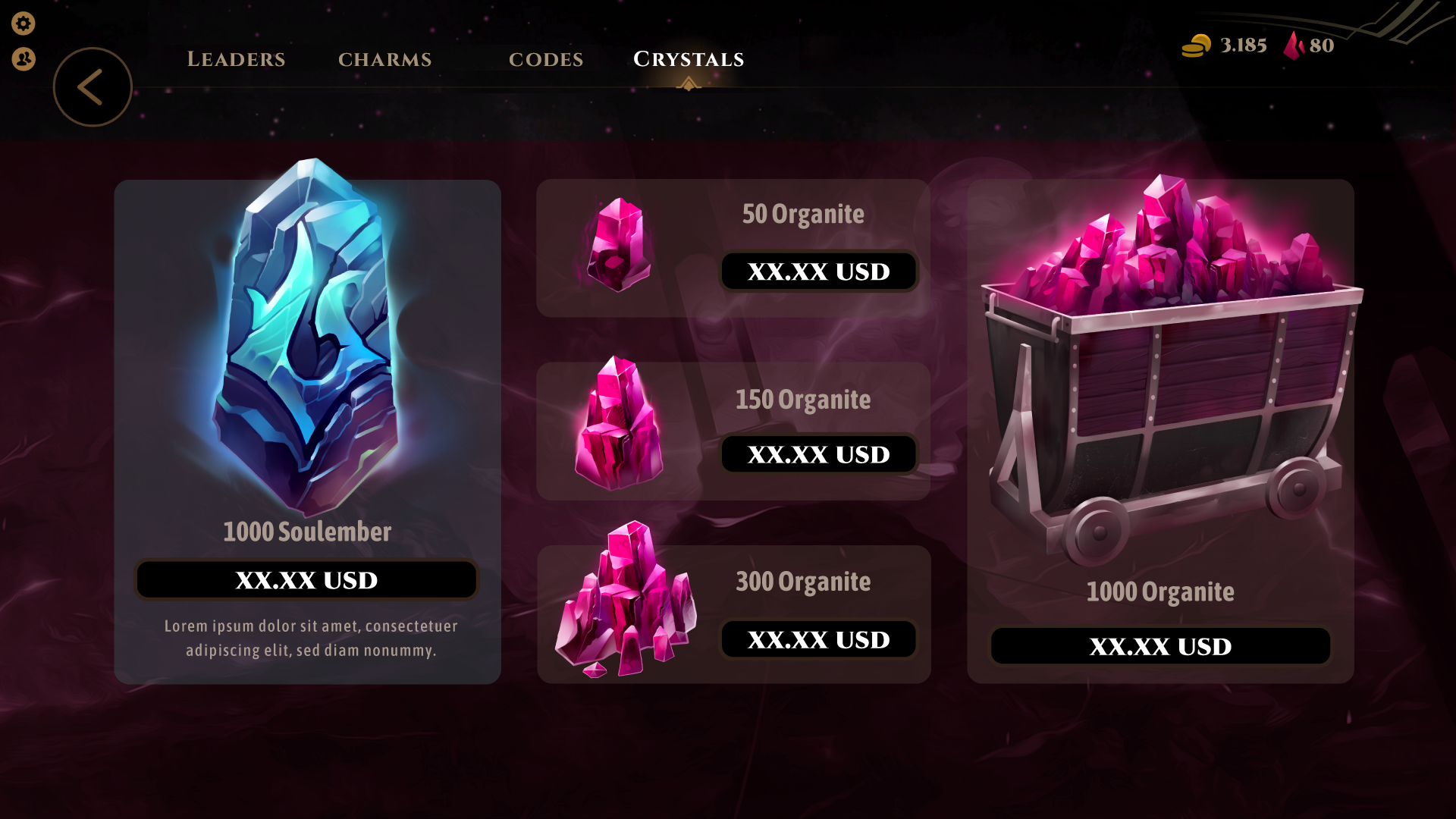Buy 150 Organite price button
Image resolution: width=1456 pixels, height=819 pixels.
818,454
